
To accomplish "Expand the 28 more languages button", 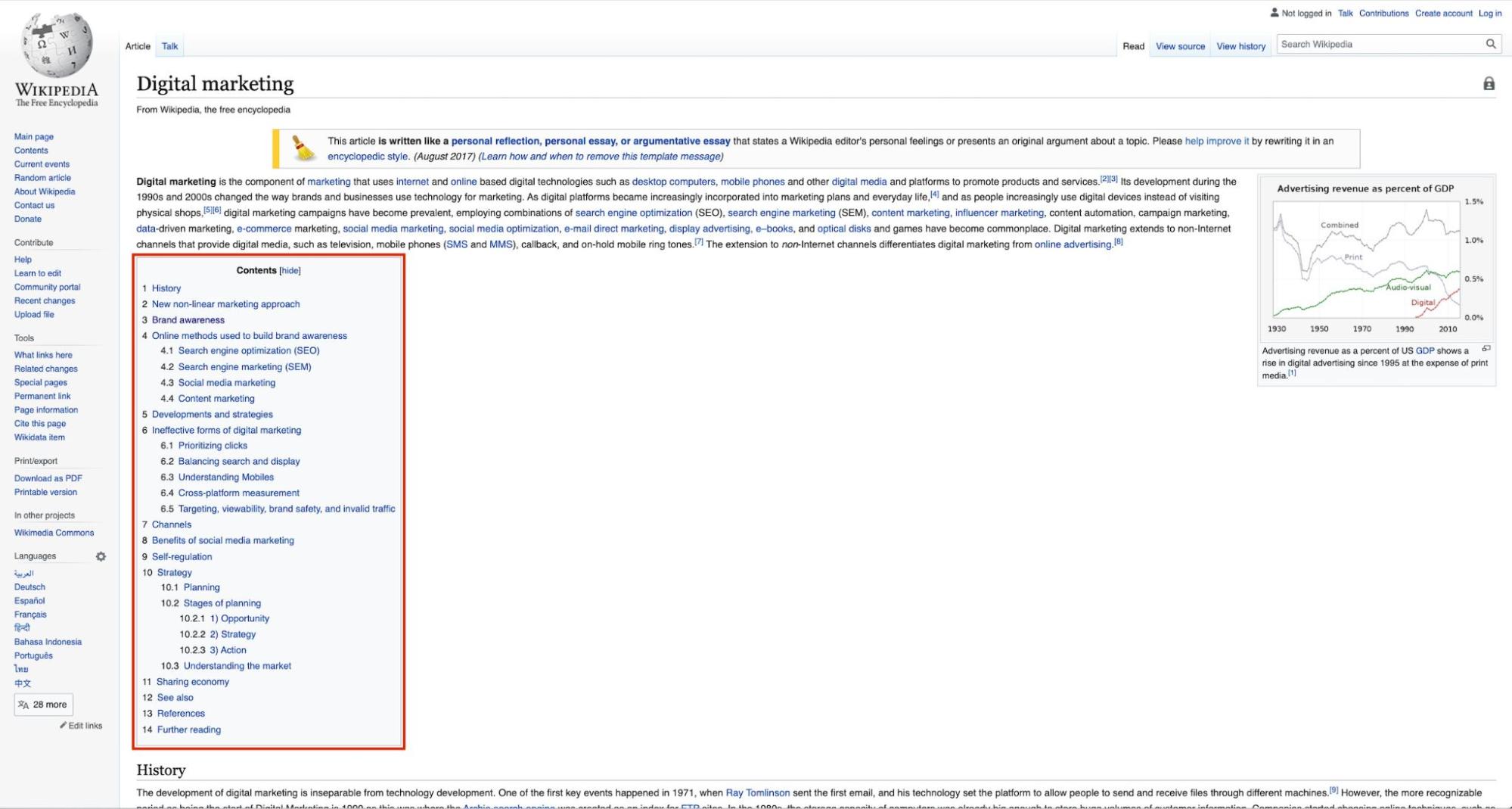I will [43, 705].
